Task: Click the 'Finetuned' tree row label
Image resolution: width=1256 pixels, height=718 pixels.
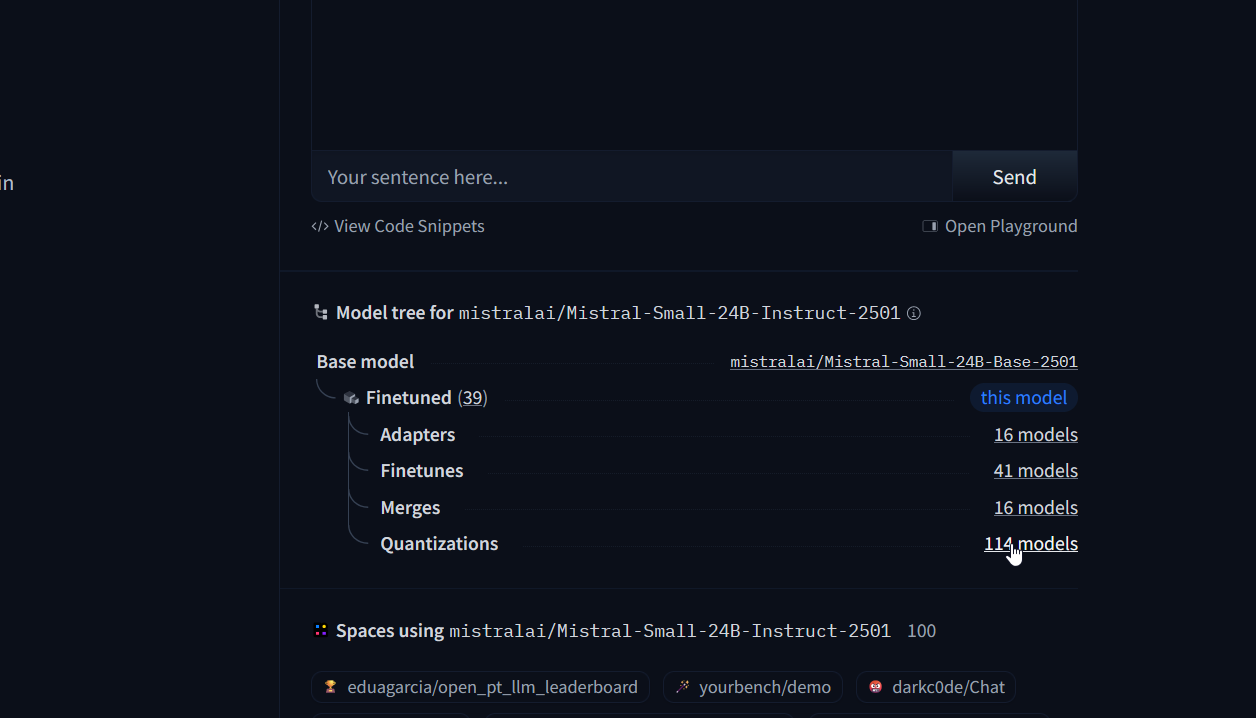Action: click(409, 398)
